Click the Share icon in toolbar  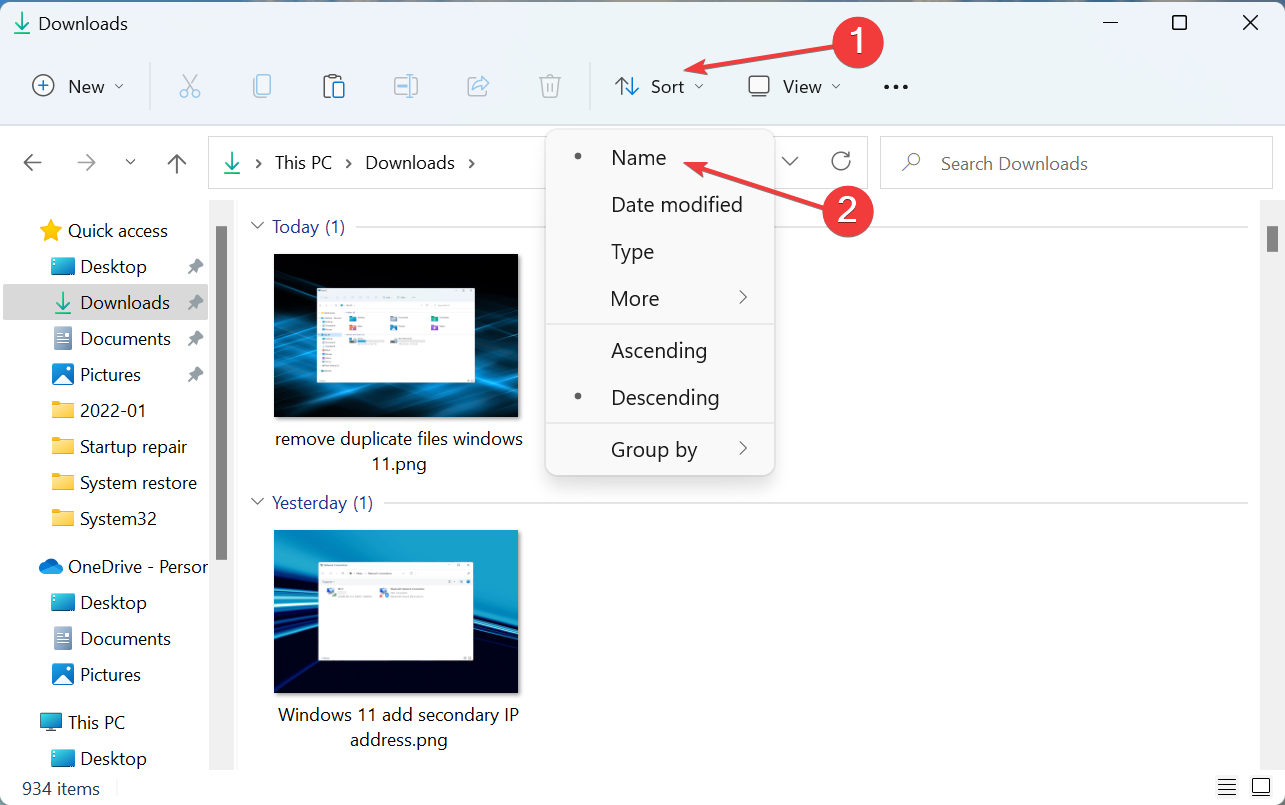pos(478,87)
